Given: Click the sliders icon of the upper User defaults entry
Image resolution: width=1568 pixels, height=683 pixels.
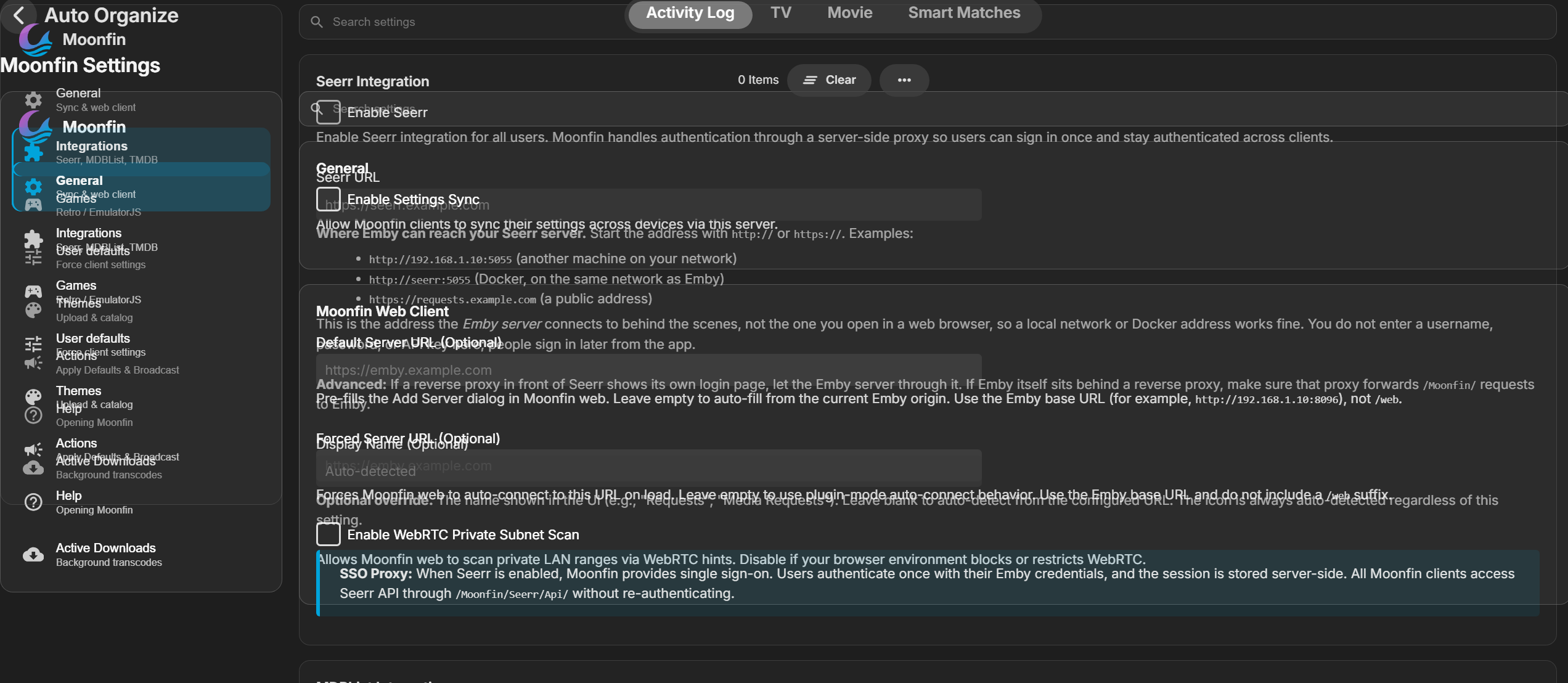Looking at the screenshot, I should click(x=33, y=257).
